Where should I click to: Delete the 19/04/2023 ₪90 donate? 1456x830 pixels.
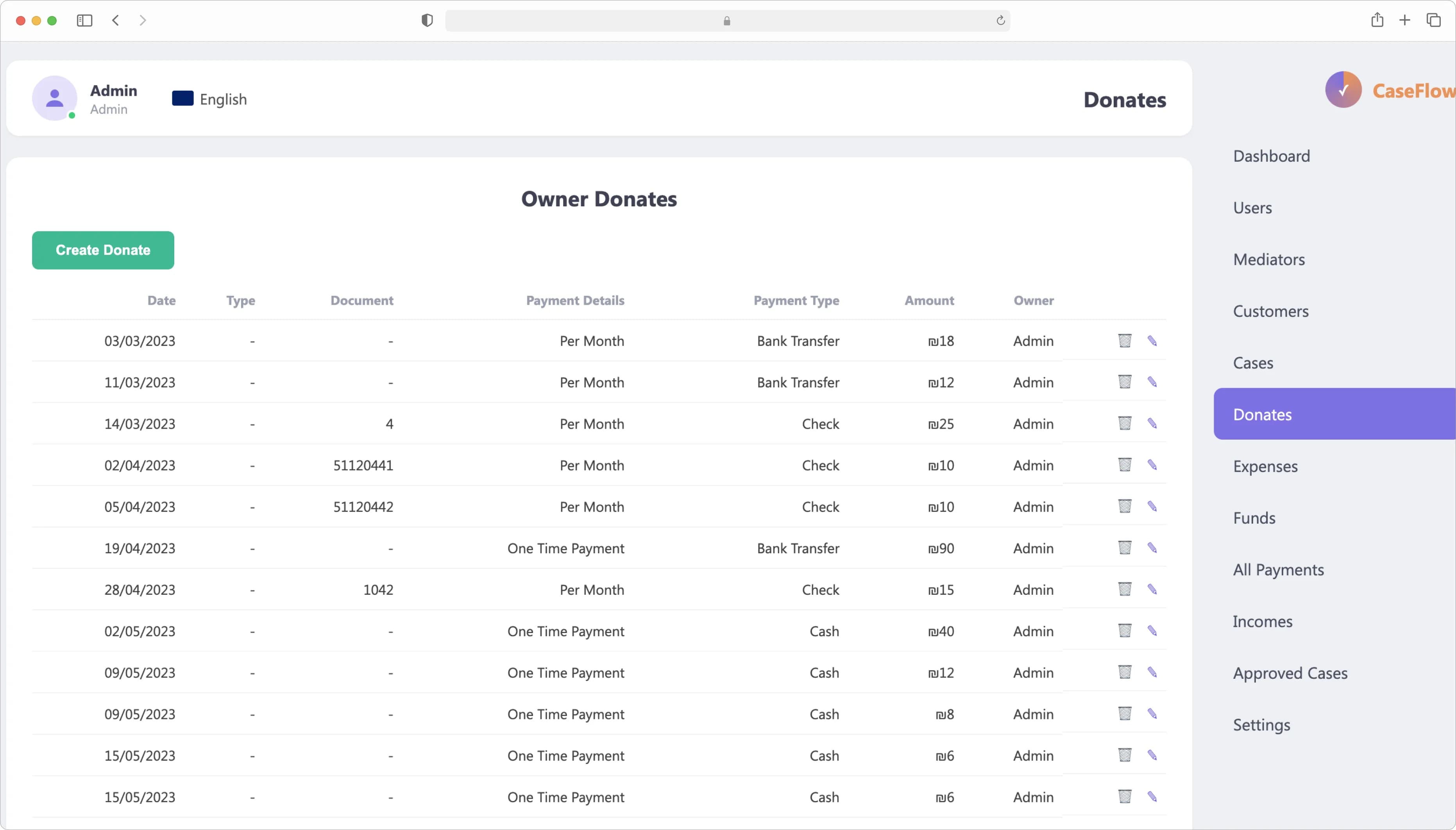(1124, 548)
